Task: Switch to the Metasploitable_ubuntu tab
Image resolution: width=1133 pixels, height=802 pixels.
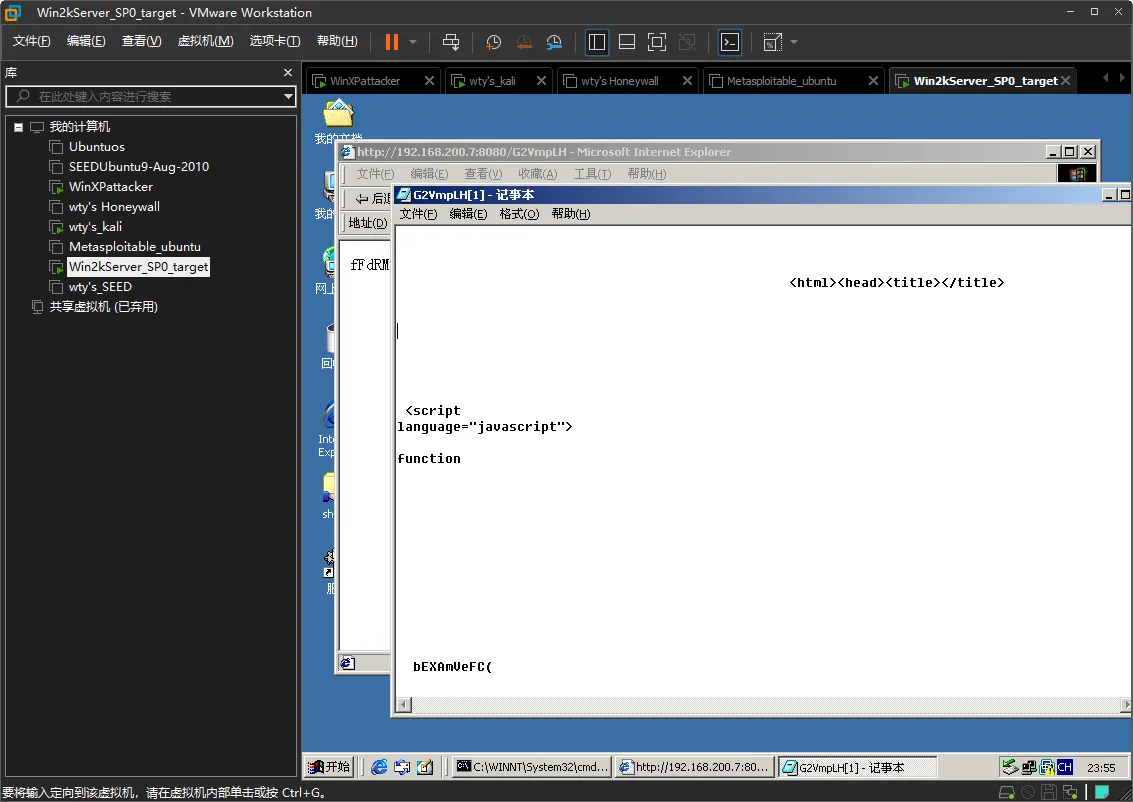Action: [781, 81]
